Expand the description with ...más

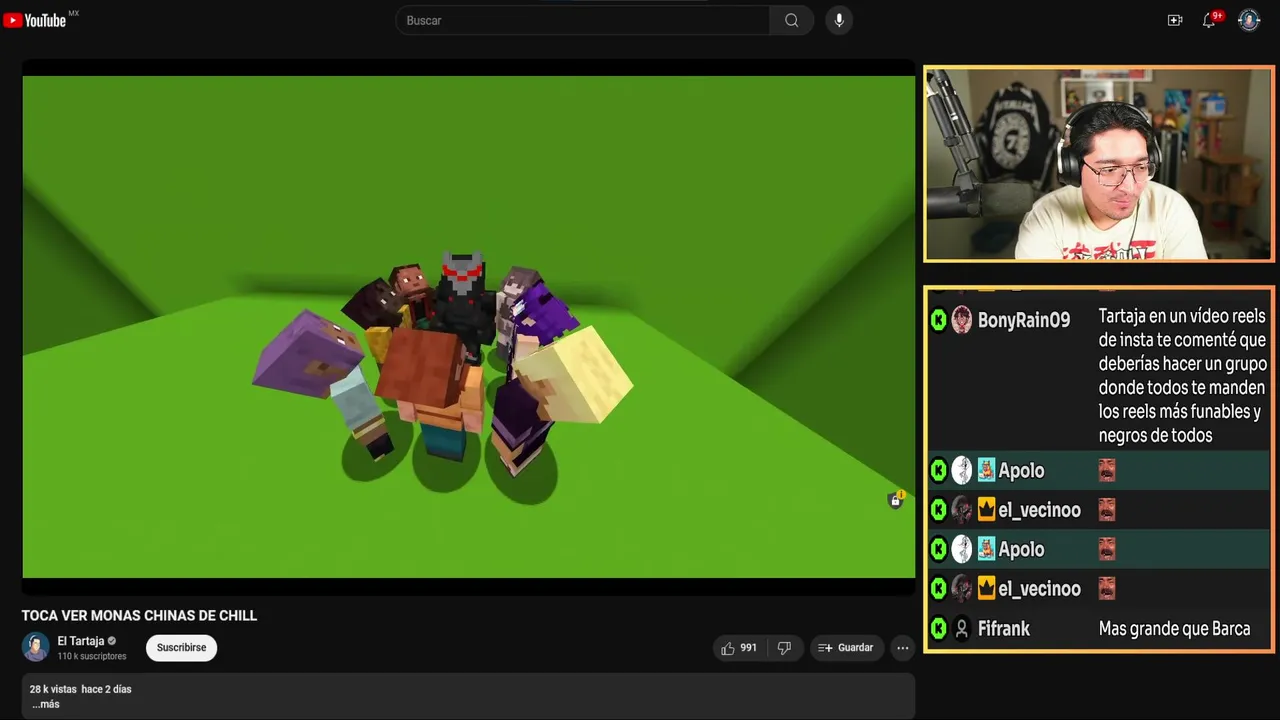[x=45, y=704]
